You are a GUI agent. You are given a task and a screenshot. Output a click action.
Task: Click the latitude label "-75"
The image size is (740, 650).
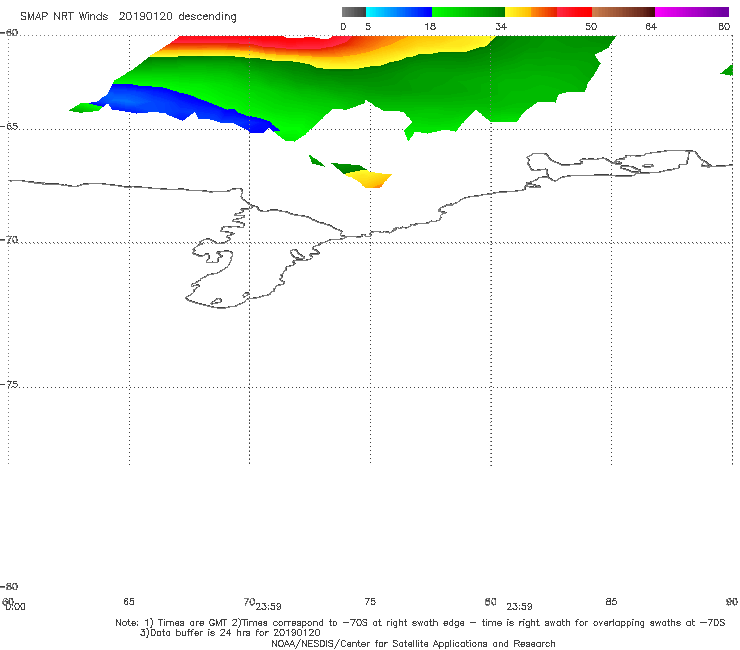tap(10, 384)
